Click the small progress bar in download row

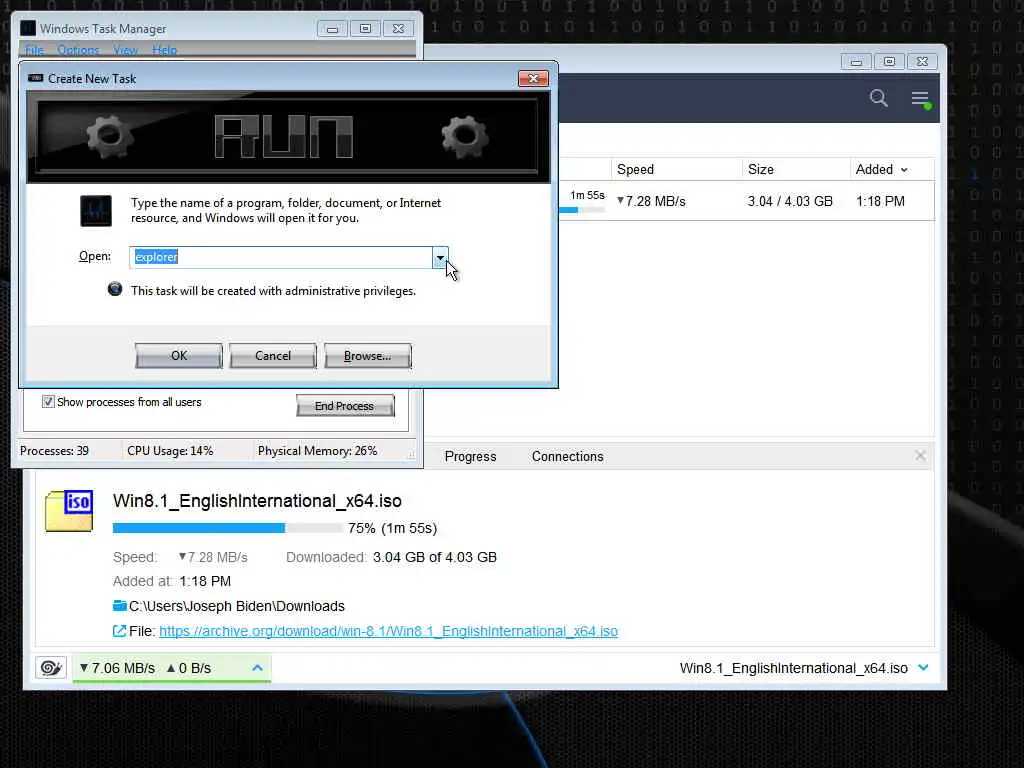point(583,210)
